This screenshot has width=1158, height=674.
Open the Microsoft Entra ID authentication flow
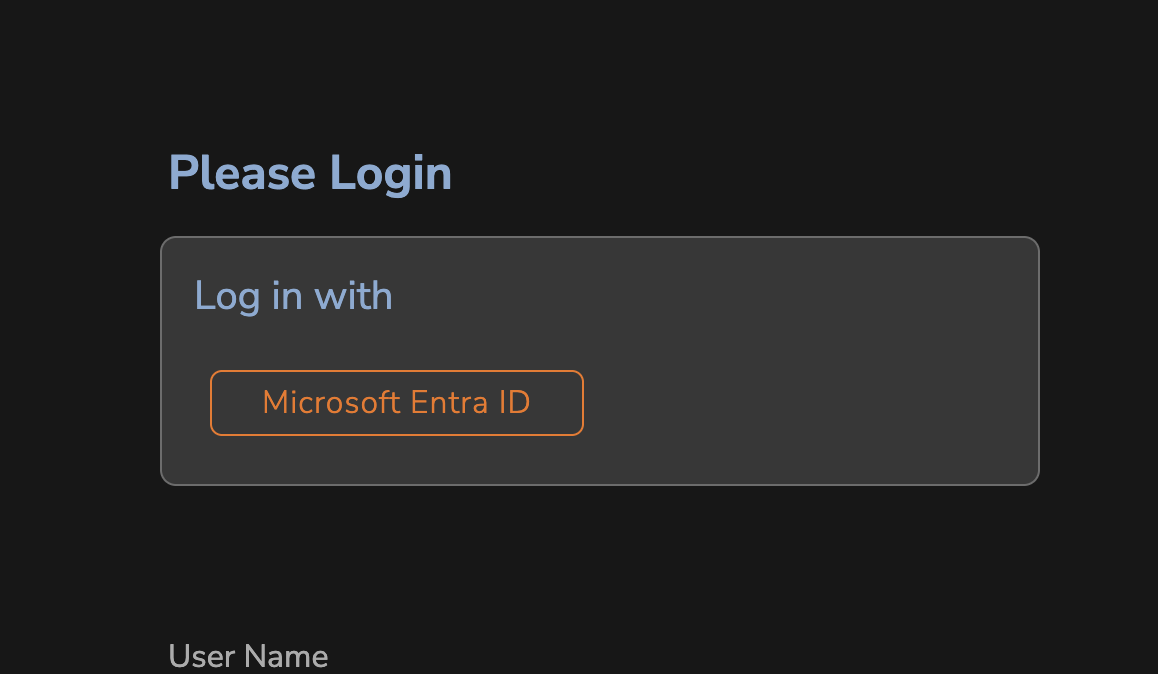pyautogui.click(x=396, y=402)
